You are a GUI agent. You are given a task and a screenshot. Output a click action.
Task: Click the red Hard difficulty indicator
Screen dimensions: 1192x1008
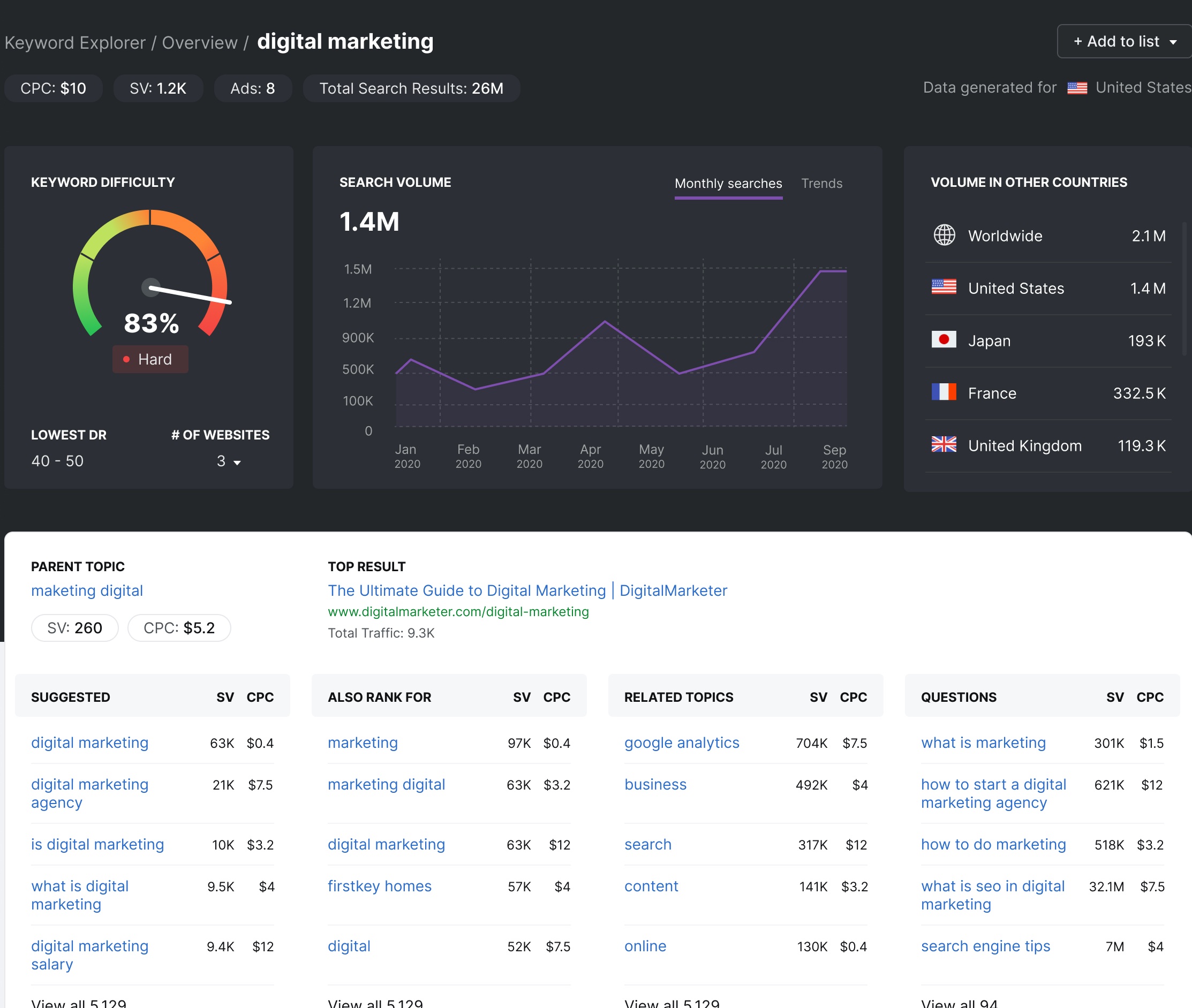click(150, 359)
